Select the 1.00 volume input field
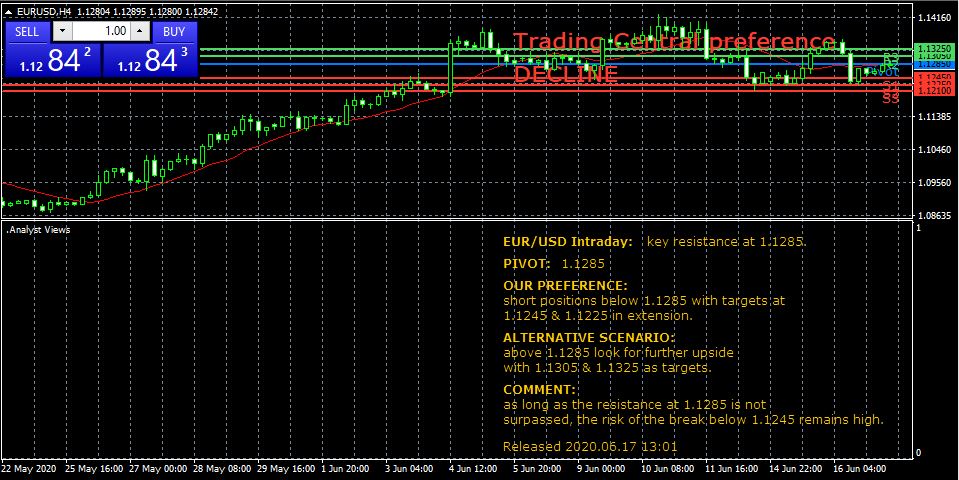The height and width of the screenshot is (480, 959). (x=105, y=31)
